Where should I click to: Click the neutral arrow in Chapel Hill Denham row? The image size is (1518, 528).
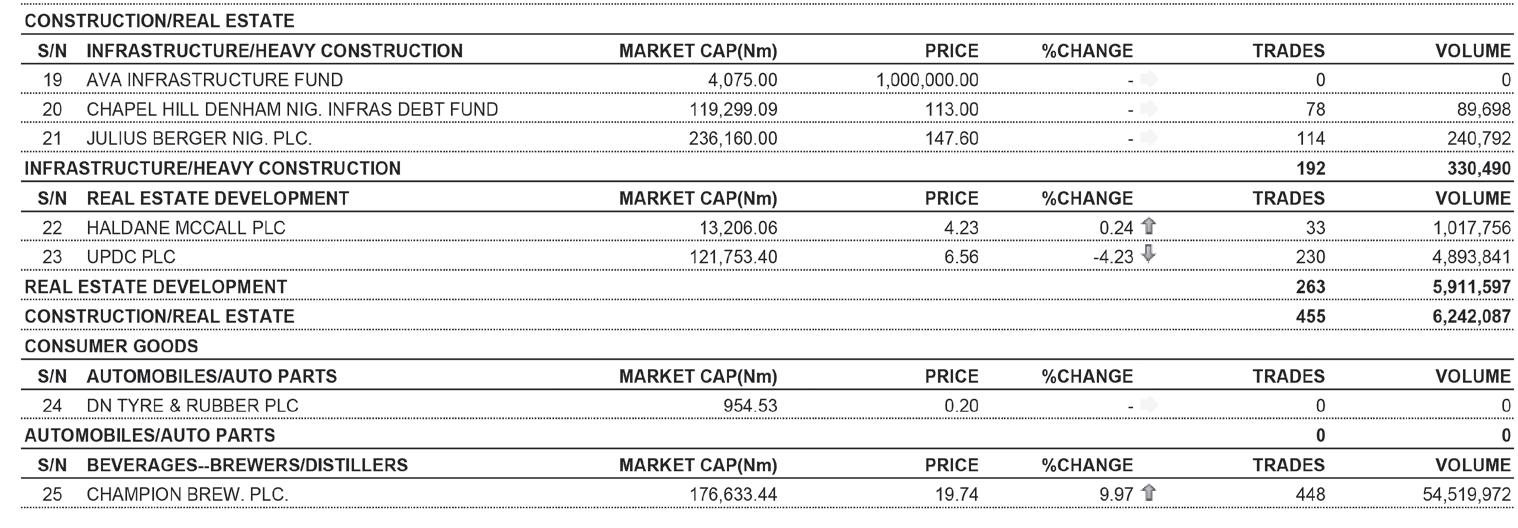(1147, 109)
